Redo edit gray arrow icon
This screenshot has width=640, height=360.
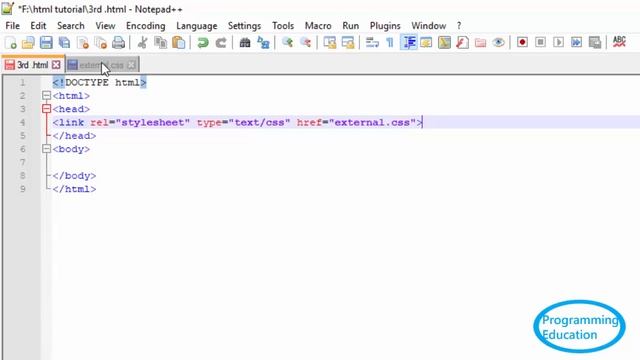coord(221,42)
